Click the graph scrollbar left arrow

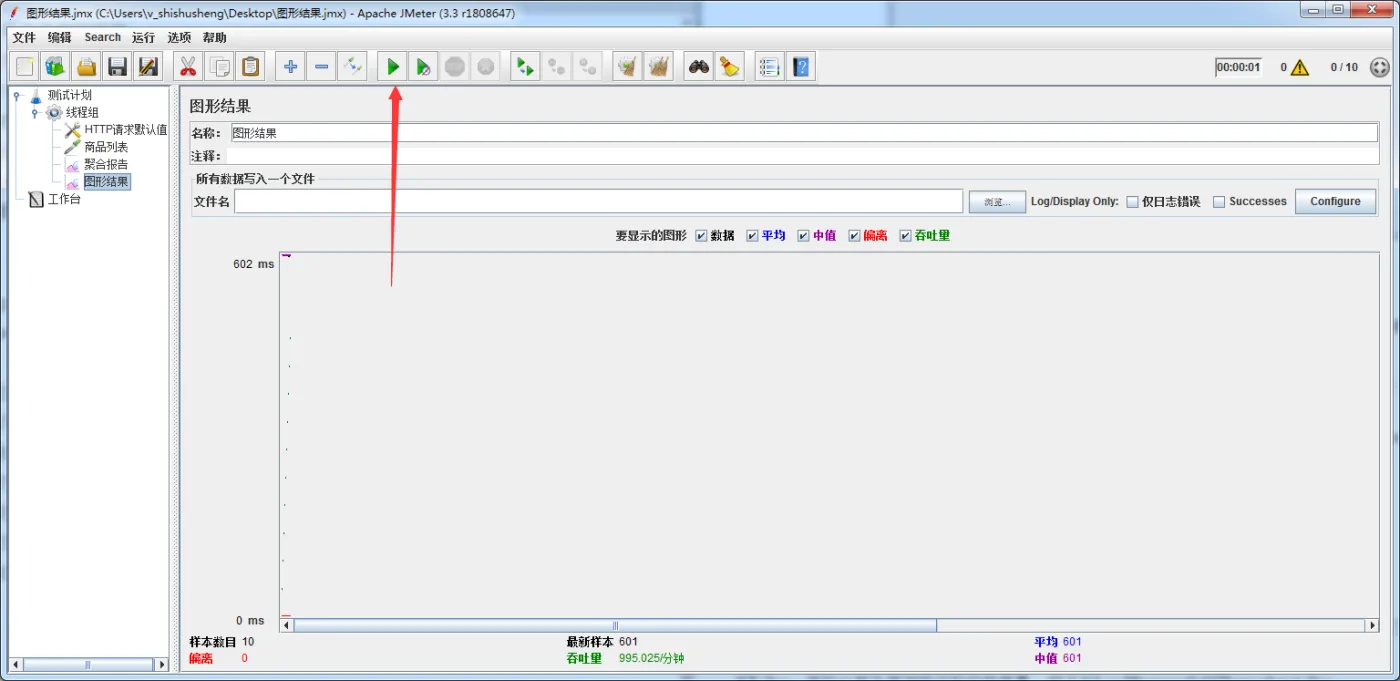[287, 625]
